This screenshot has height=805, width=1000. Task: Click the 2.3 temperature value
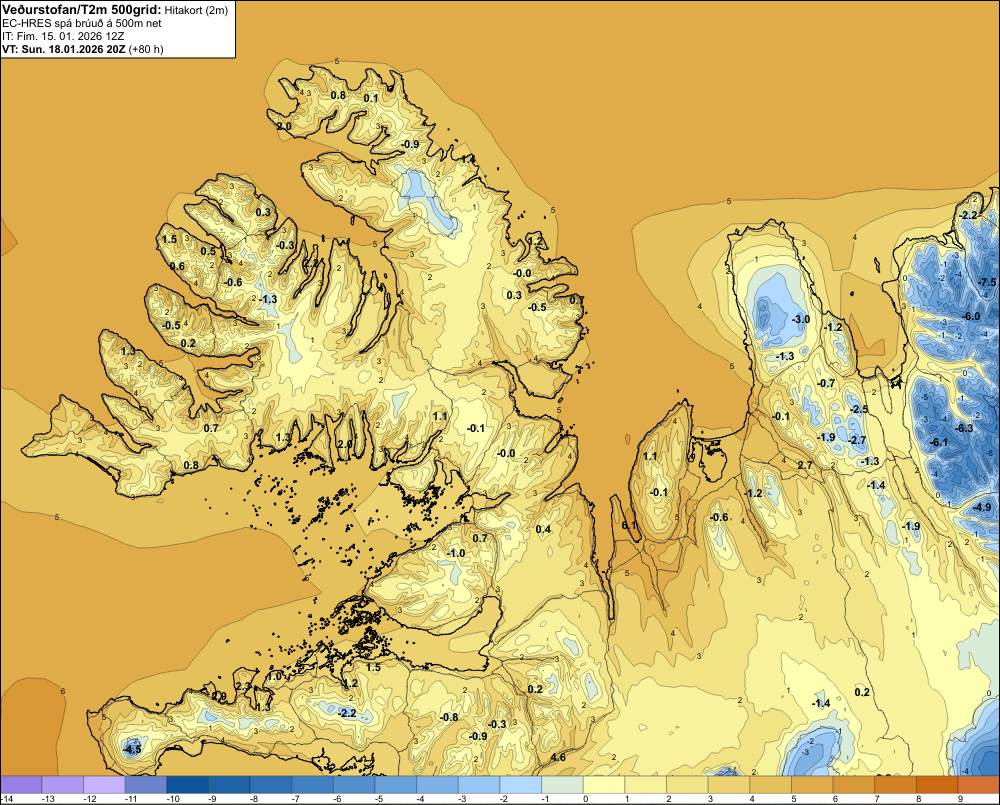pos(243,686)
